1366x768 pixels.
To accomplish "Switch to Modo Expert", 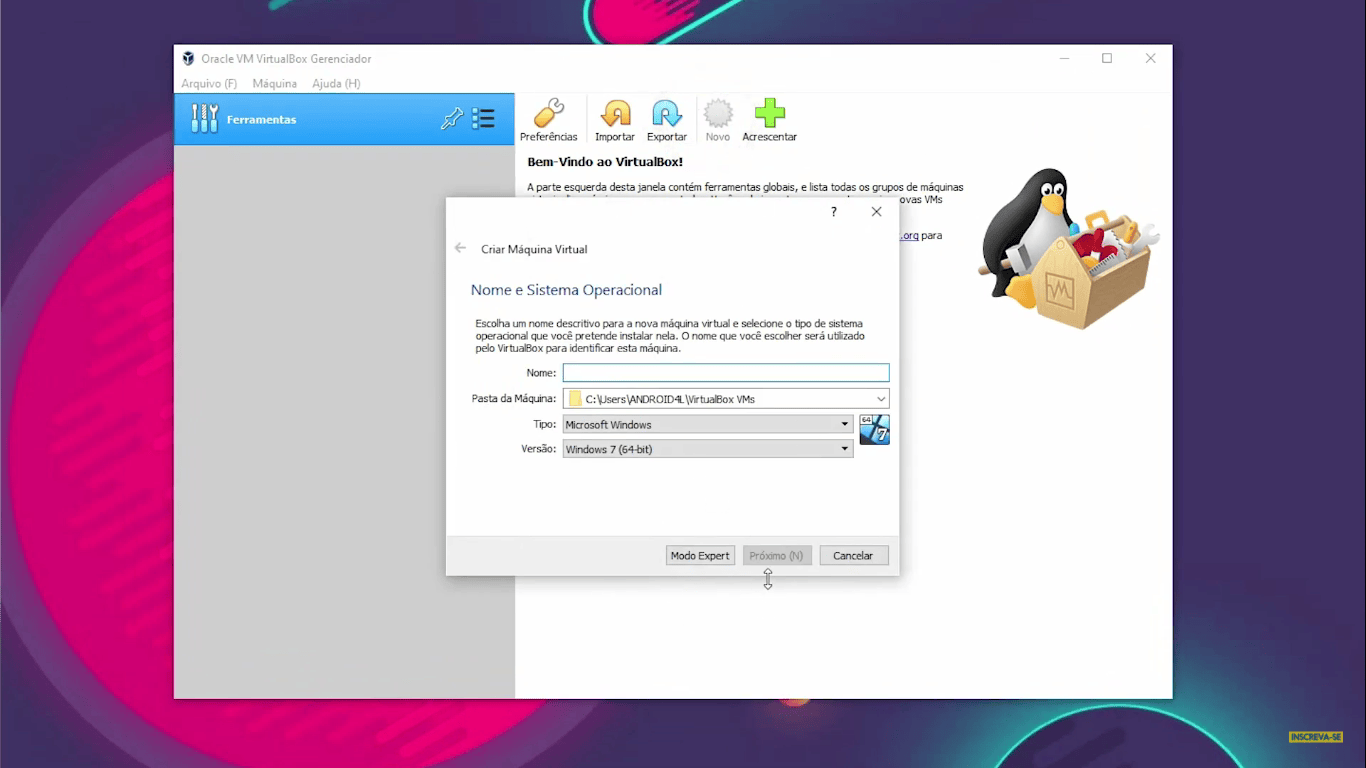I will (700, 555).
